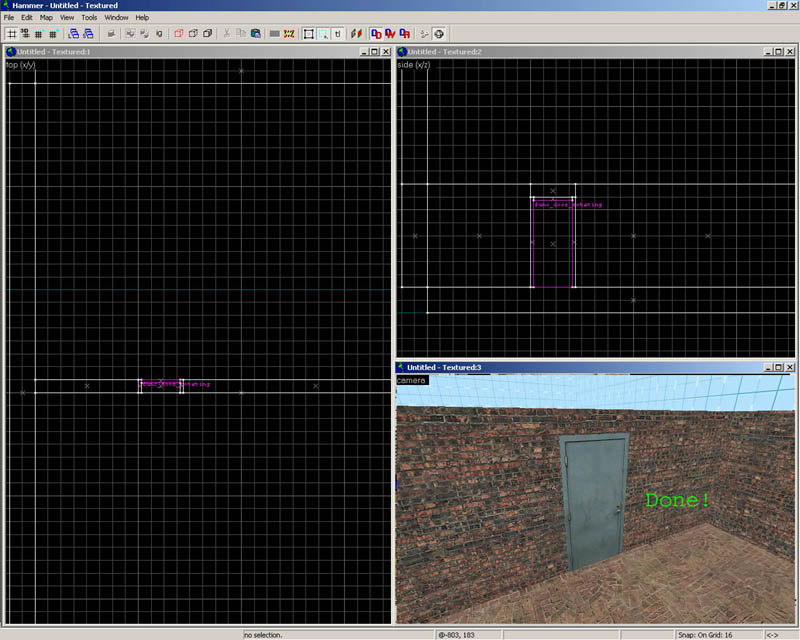800x640 pixels.
Task: Click the red-blue 'Ob' toolbar icon
Action: (x=376, y=33)
